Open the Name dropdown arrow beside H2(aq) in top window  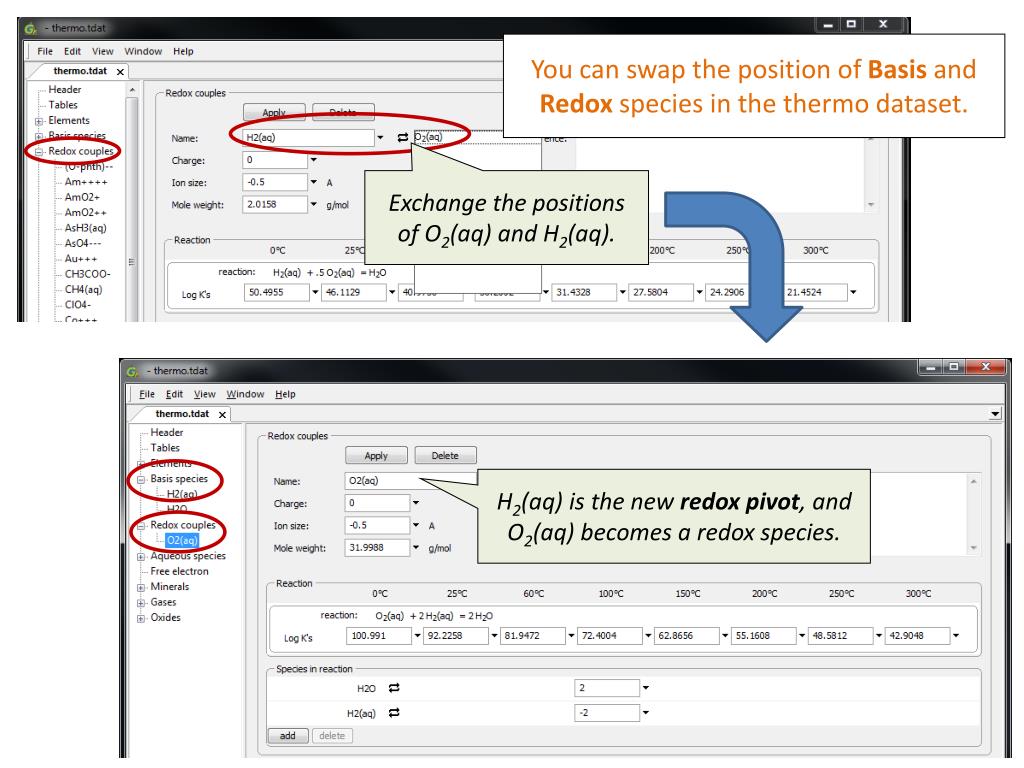click(x=380, y=137)
